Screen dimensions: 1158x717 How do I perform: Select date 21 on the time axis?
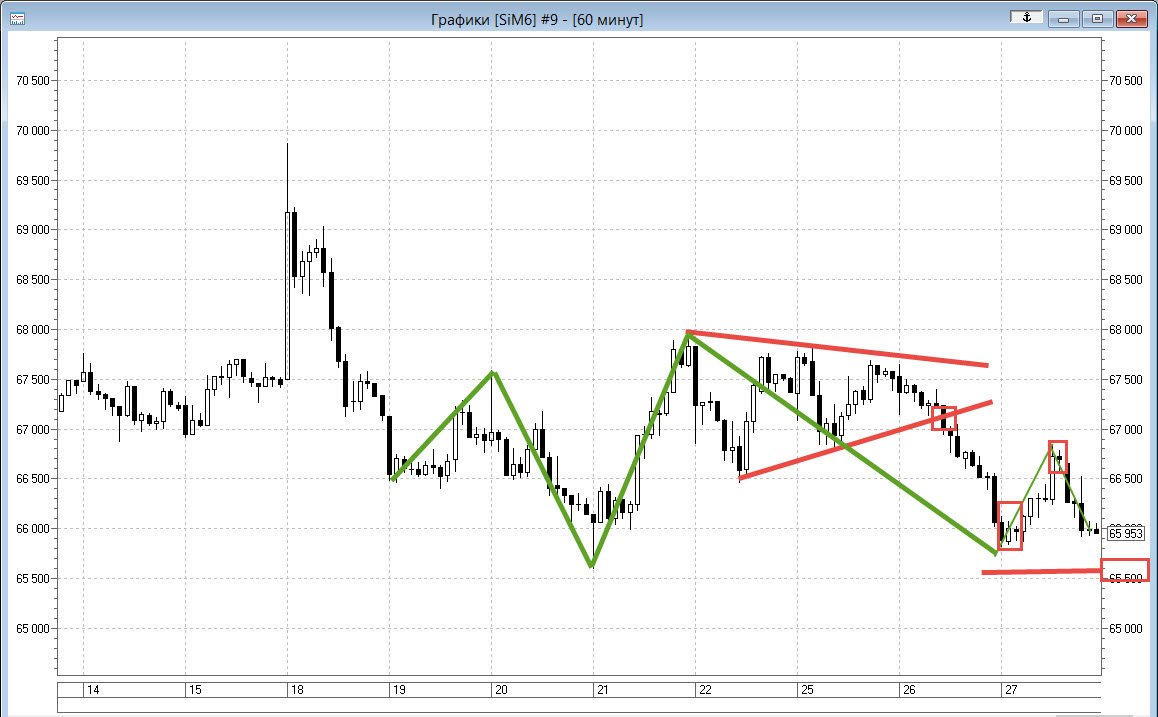(x=603, y=690)
